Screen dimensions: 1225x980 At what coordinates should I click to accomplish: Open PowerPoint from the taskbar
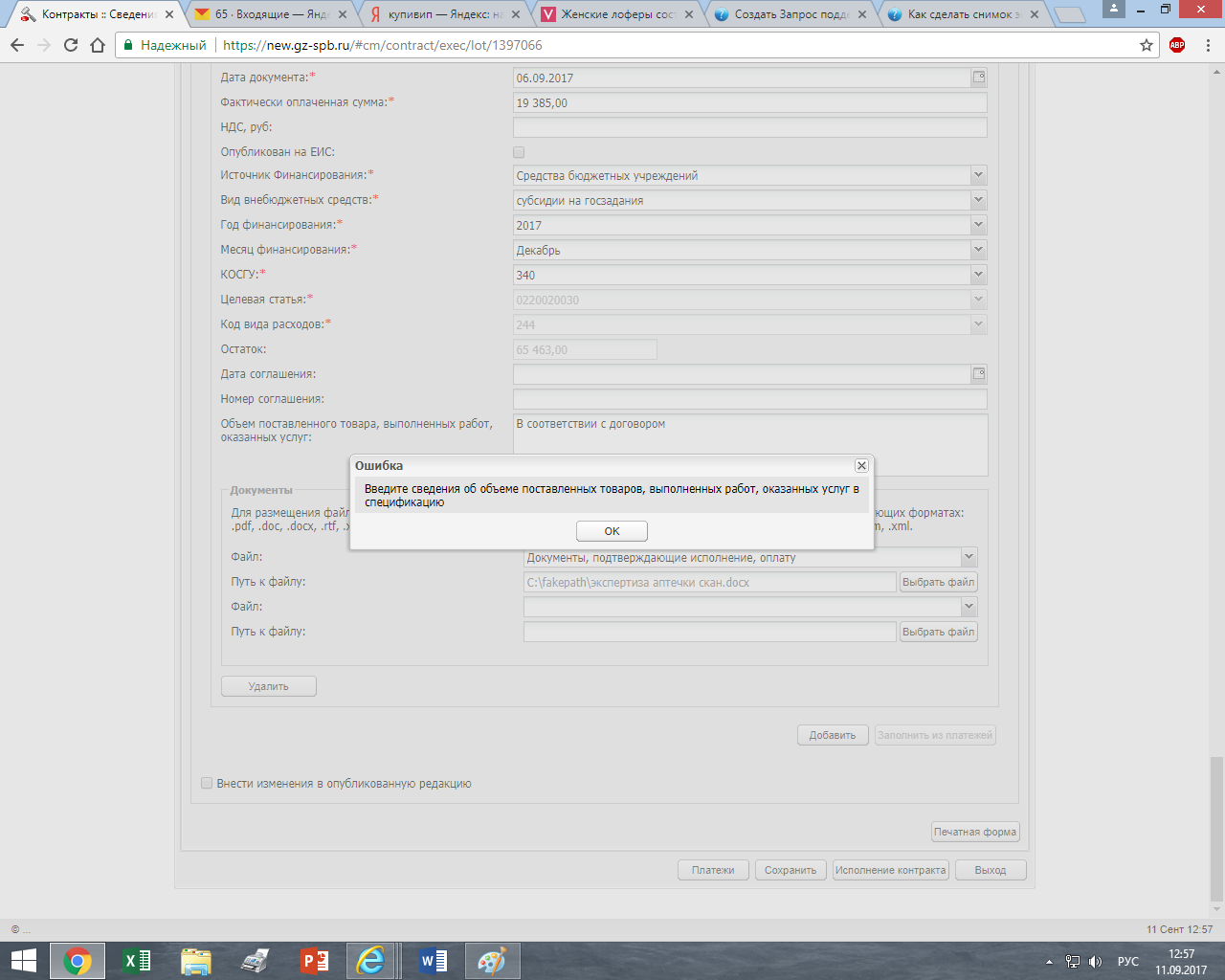click(x=315, y=961)
